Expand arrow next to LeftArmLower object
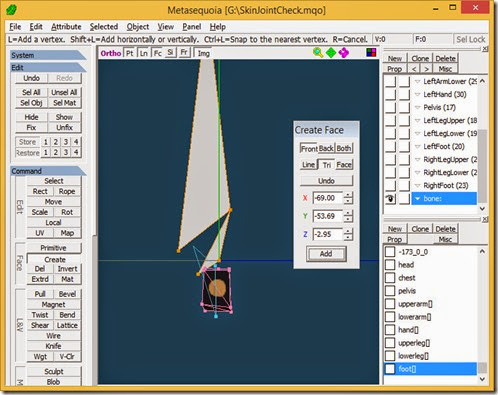498x395 pixels. (417, 81)
